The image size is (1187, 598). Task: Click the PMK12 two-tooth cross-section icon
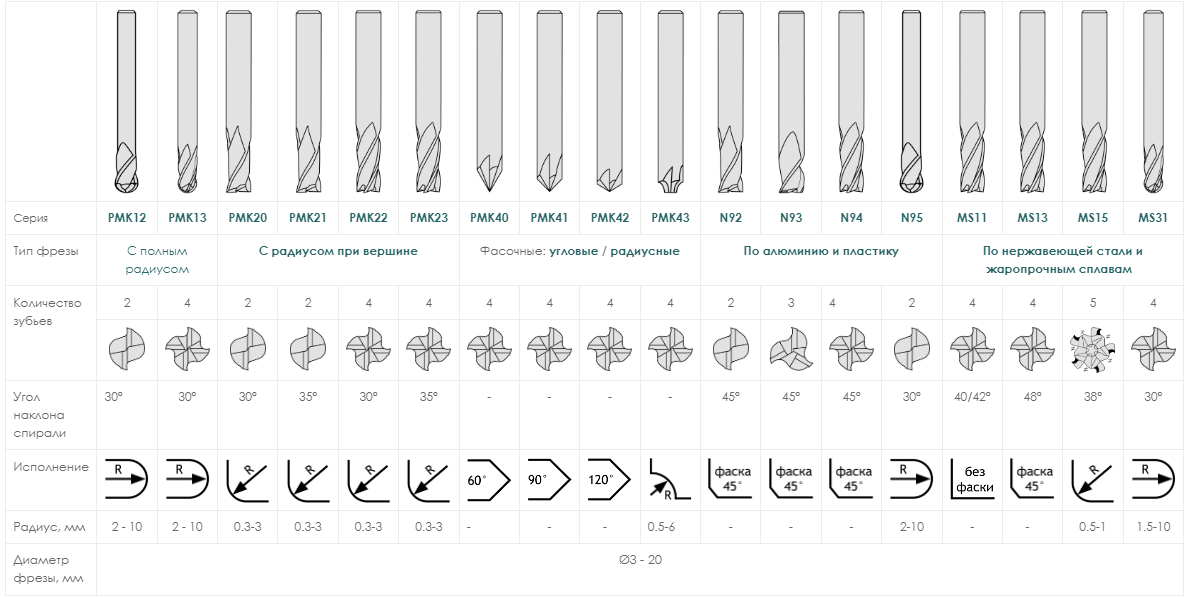126,349
